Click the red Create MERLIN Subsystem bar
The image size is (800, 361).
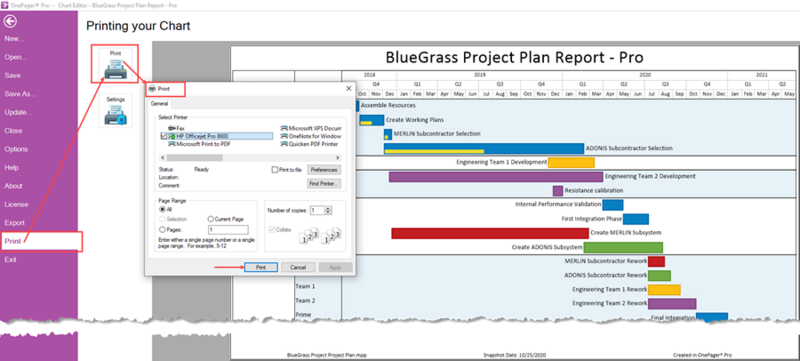[x=490, y=233]
